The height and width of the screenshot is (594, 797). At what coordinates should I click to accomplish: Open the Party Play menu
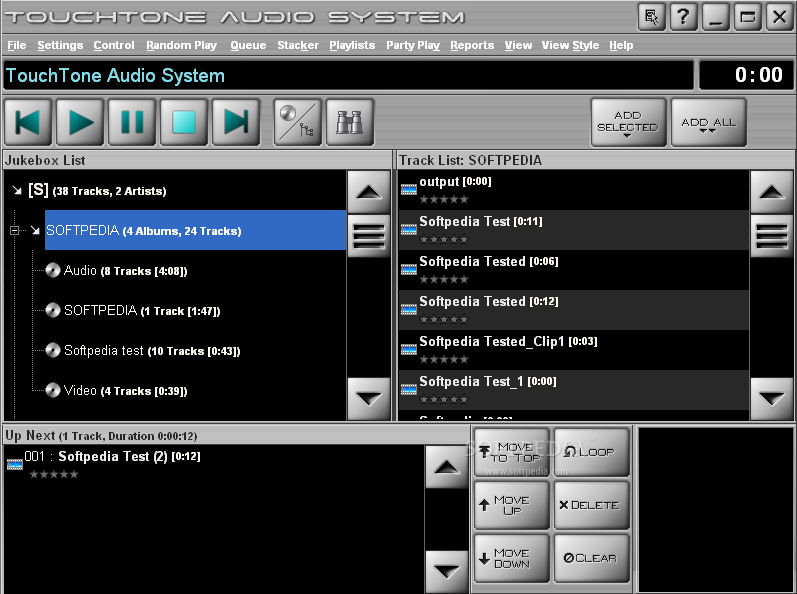click(x=413, y=45)
